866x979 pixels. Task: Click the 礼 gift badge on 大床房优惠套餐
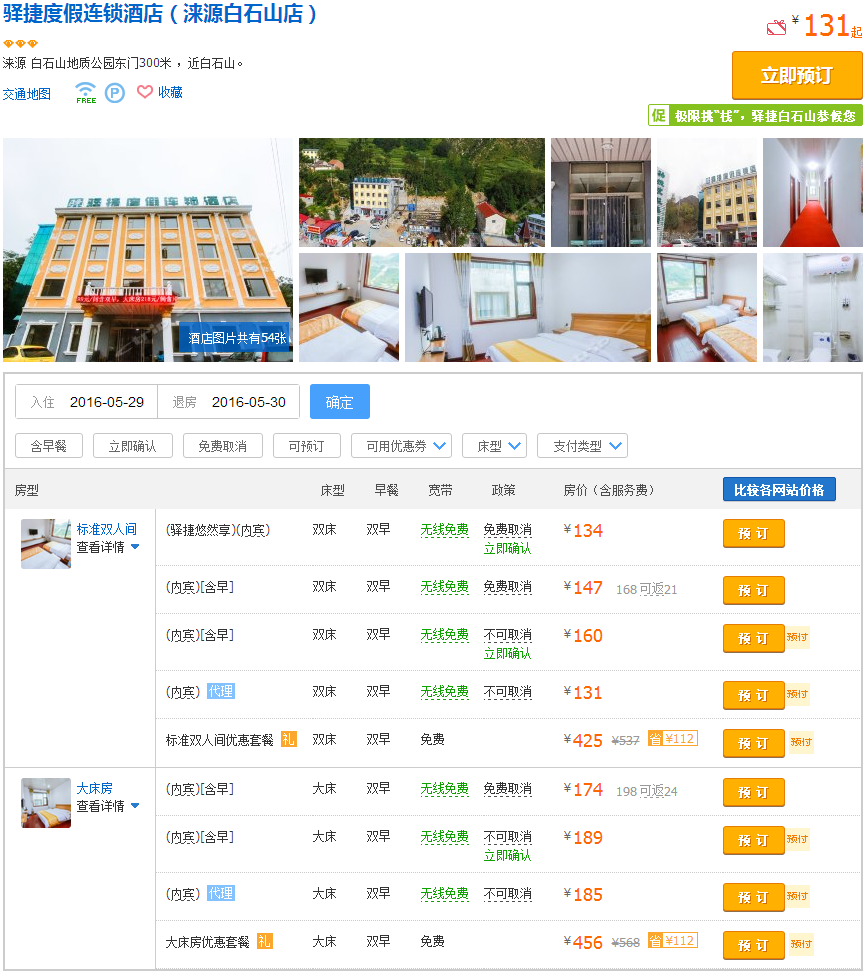[x=265, y=941]
